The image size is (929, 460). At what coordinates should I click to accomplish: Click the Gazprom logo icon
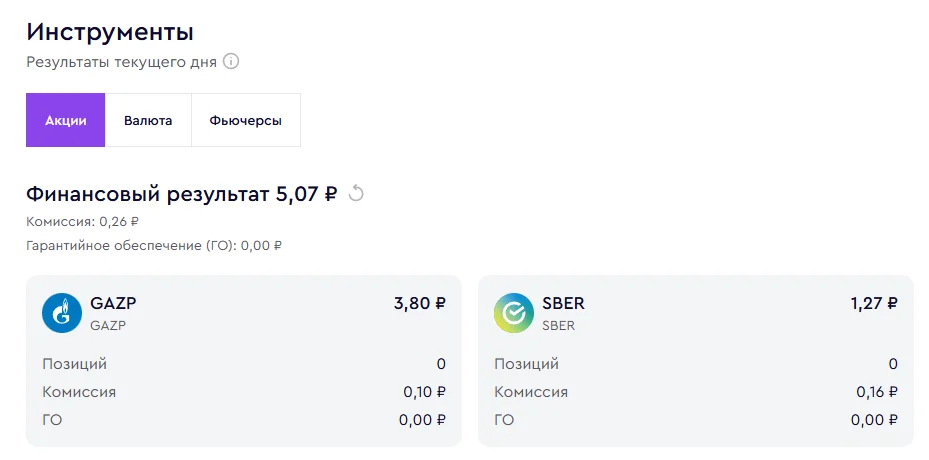[62, 313]
